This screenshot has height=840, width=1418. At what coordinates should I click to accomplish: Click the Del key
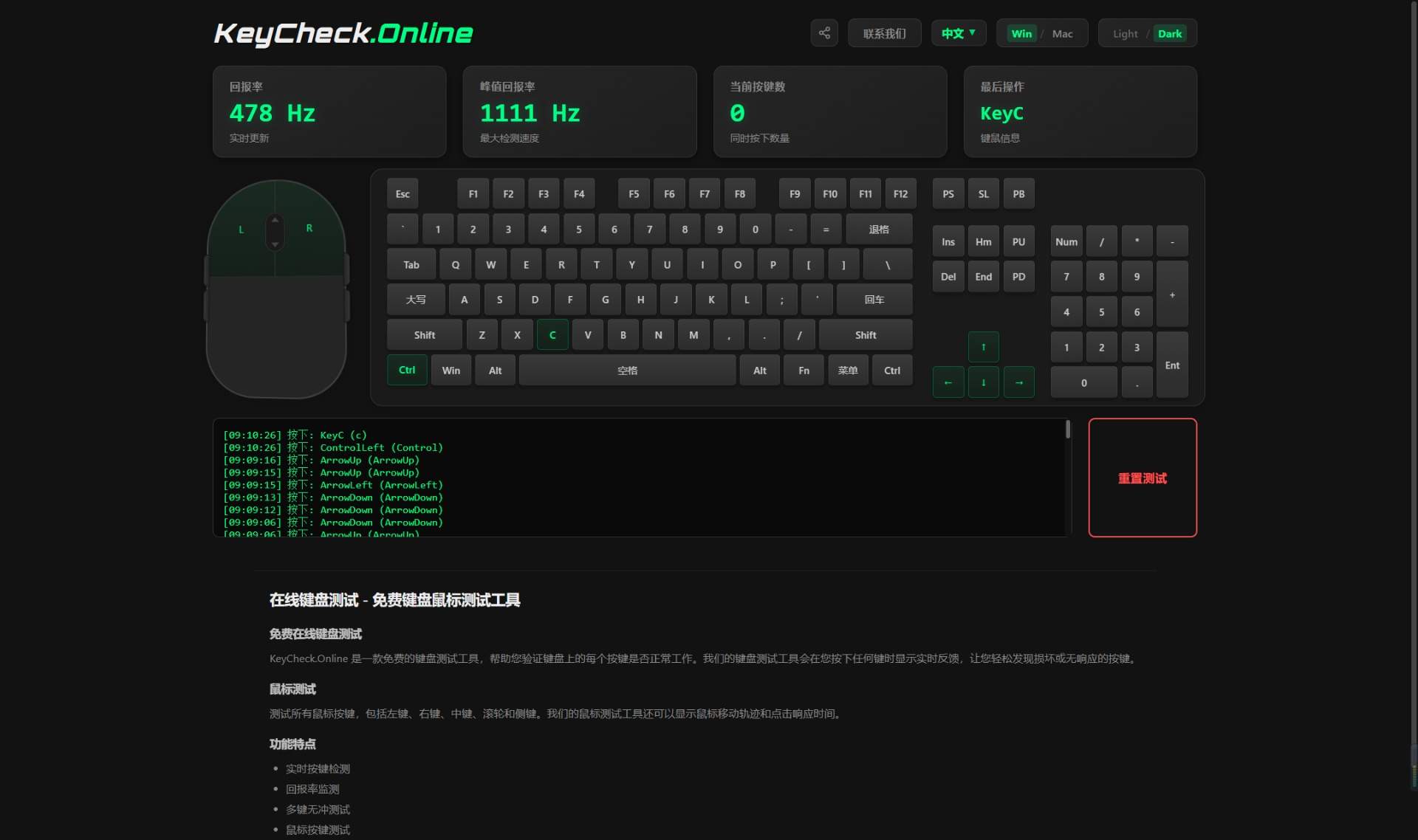pyautogui.click(x=948, y=277)
